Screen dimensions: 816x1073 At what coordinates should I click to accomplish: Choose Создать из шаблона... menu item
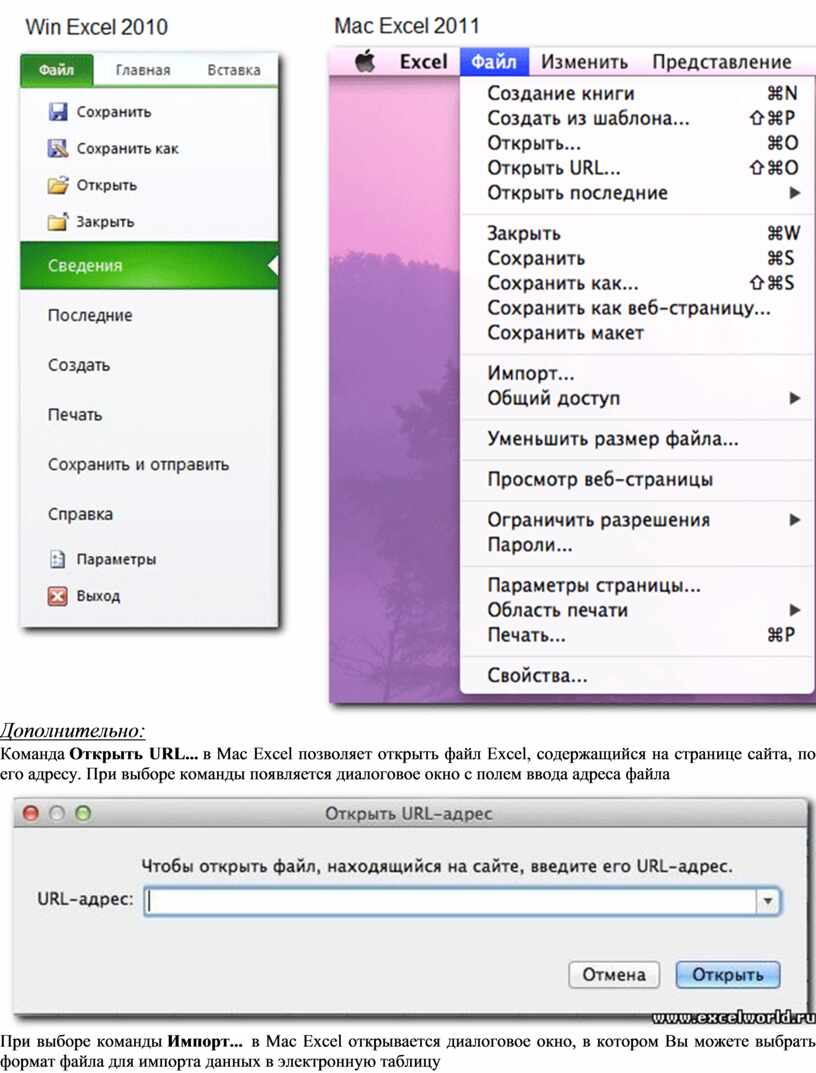point(637,118)
